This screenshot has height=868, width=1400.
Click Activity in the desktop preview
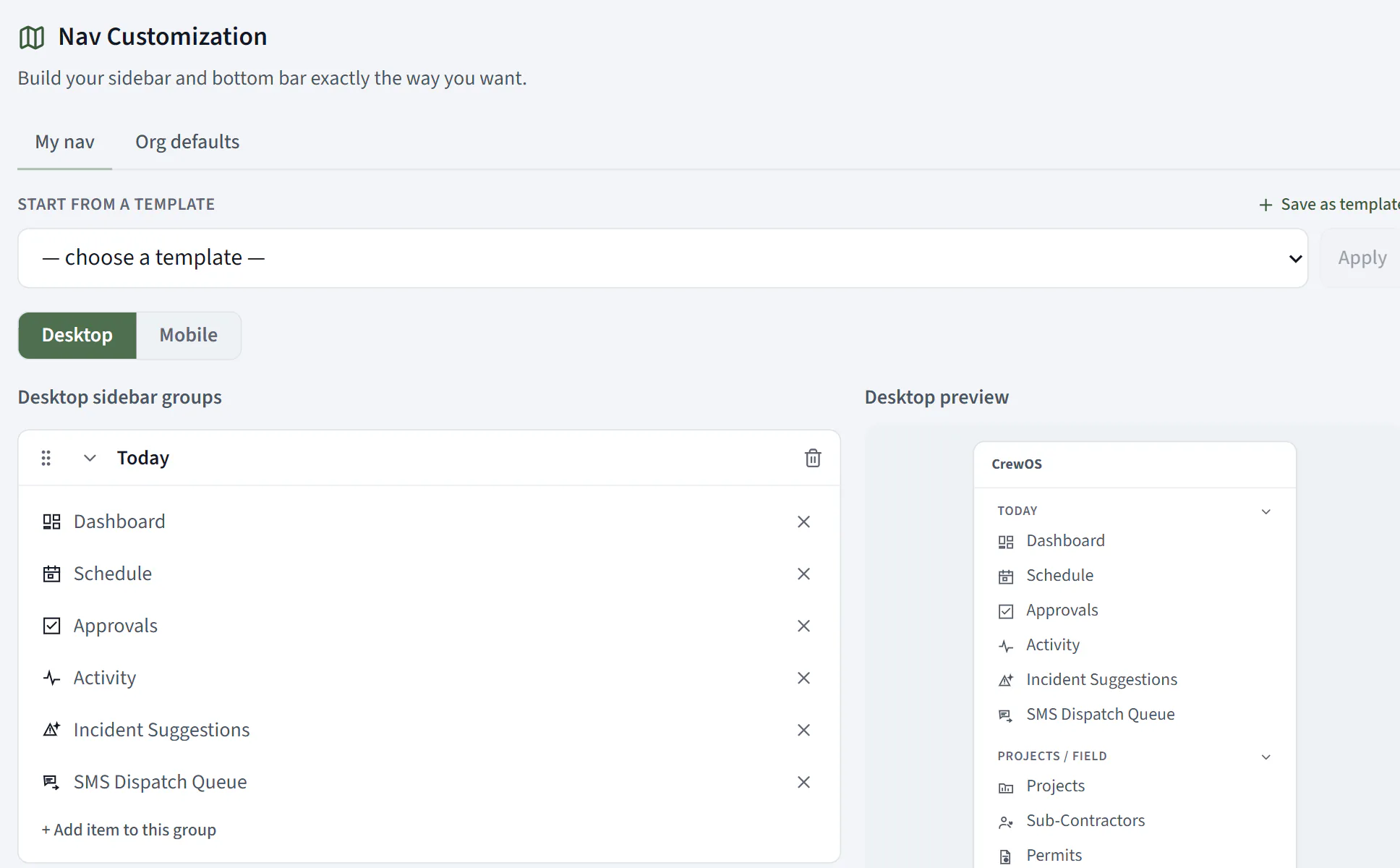click(1053, 645)
